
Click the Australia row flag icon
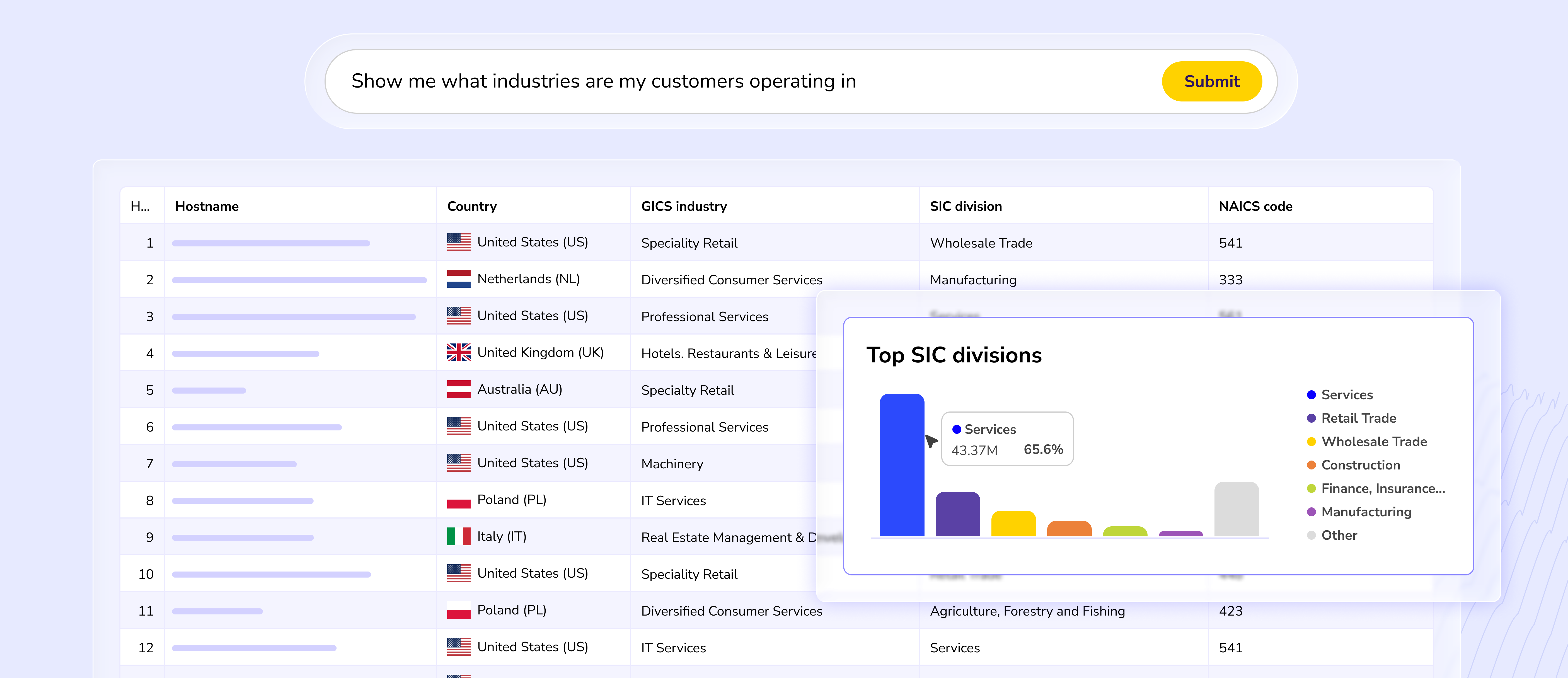point(458,389)
